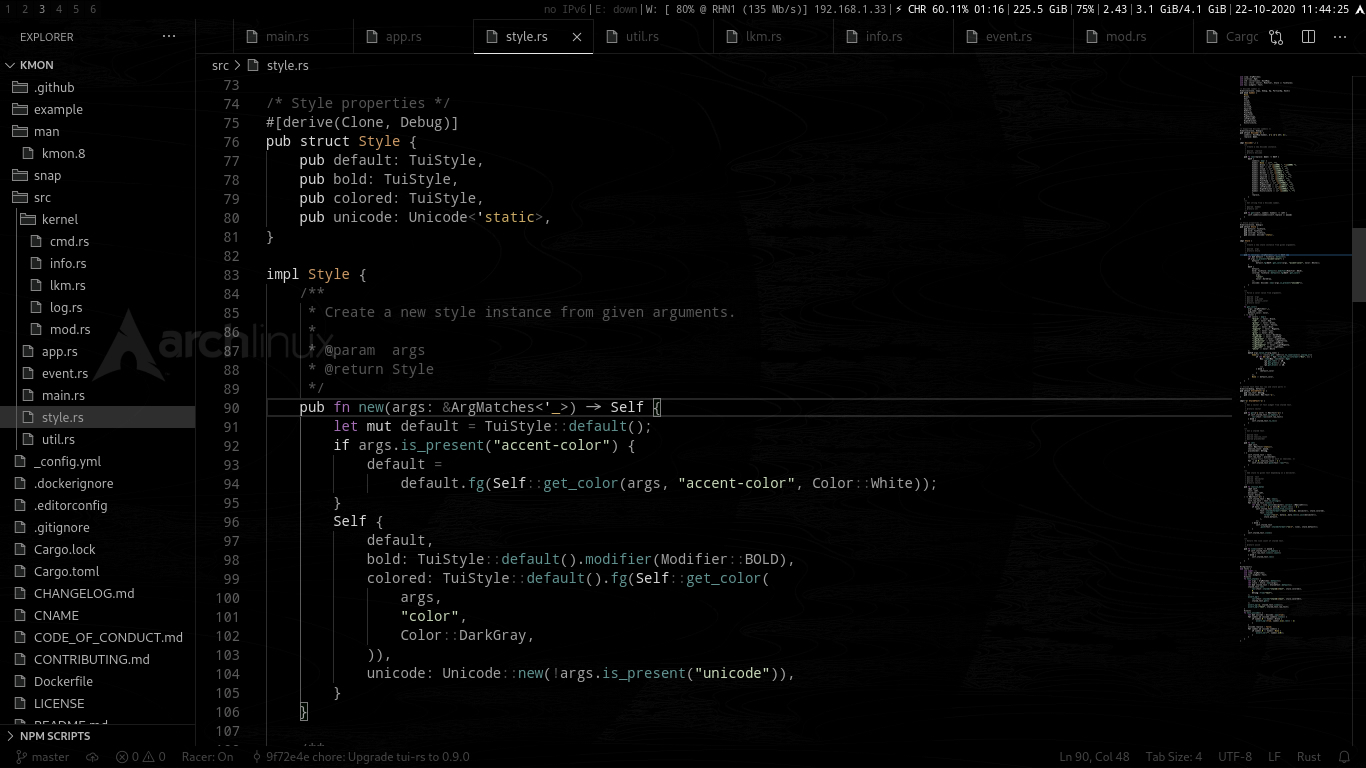Click the synchronize changes cloud icon
Viewport: 1366px width, 768px height.
(x=92, y=757)
